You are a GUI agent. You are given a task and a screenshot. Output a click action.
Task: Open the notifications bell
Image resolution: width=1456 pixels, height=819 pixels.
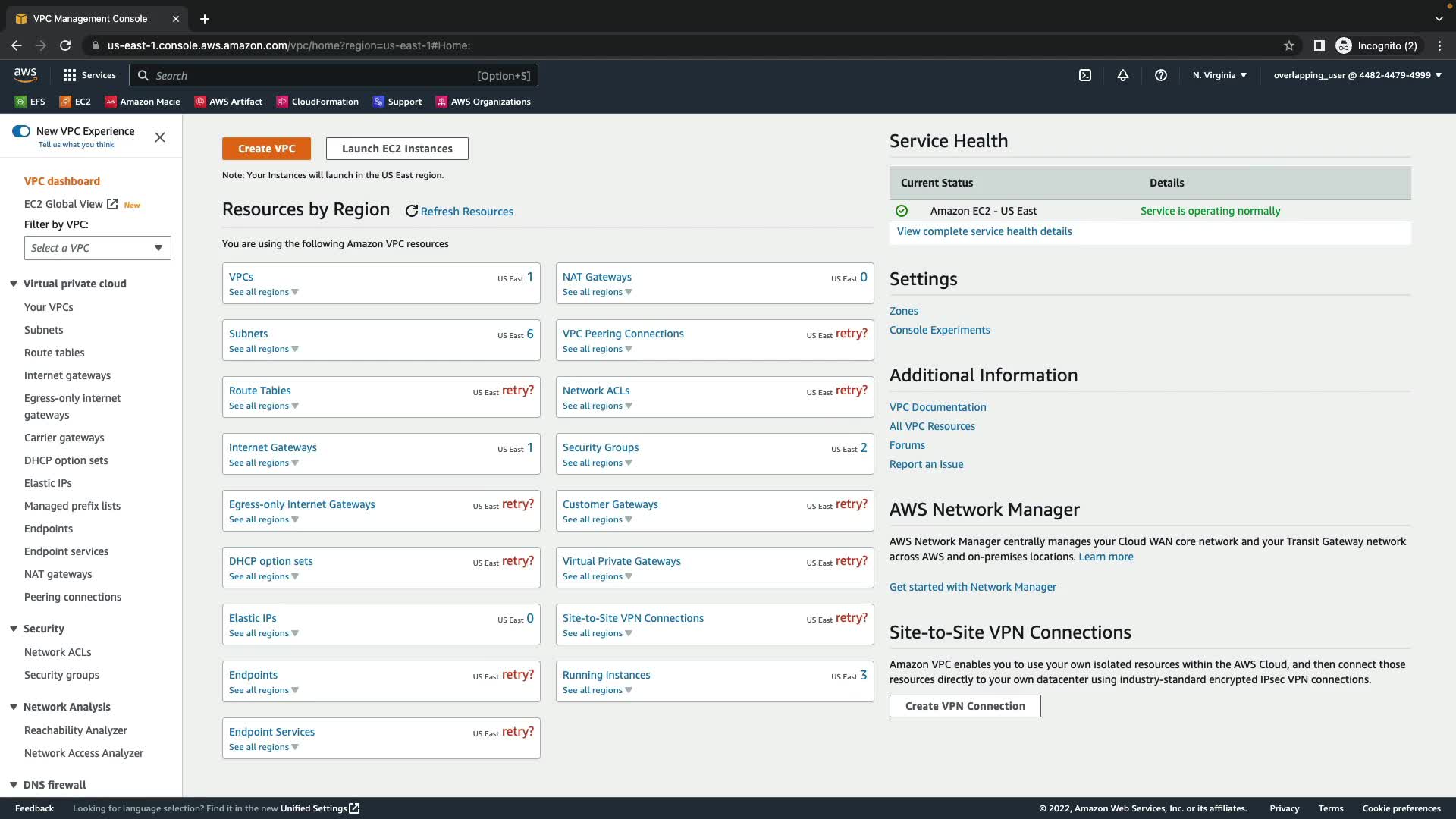point(1123,75)
